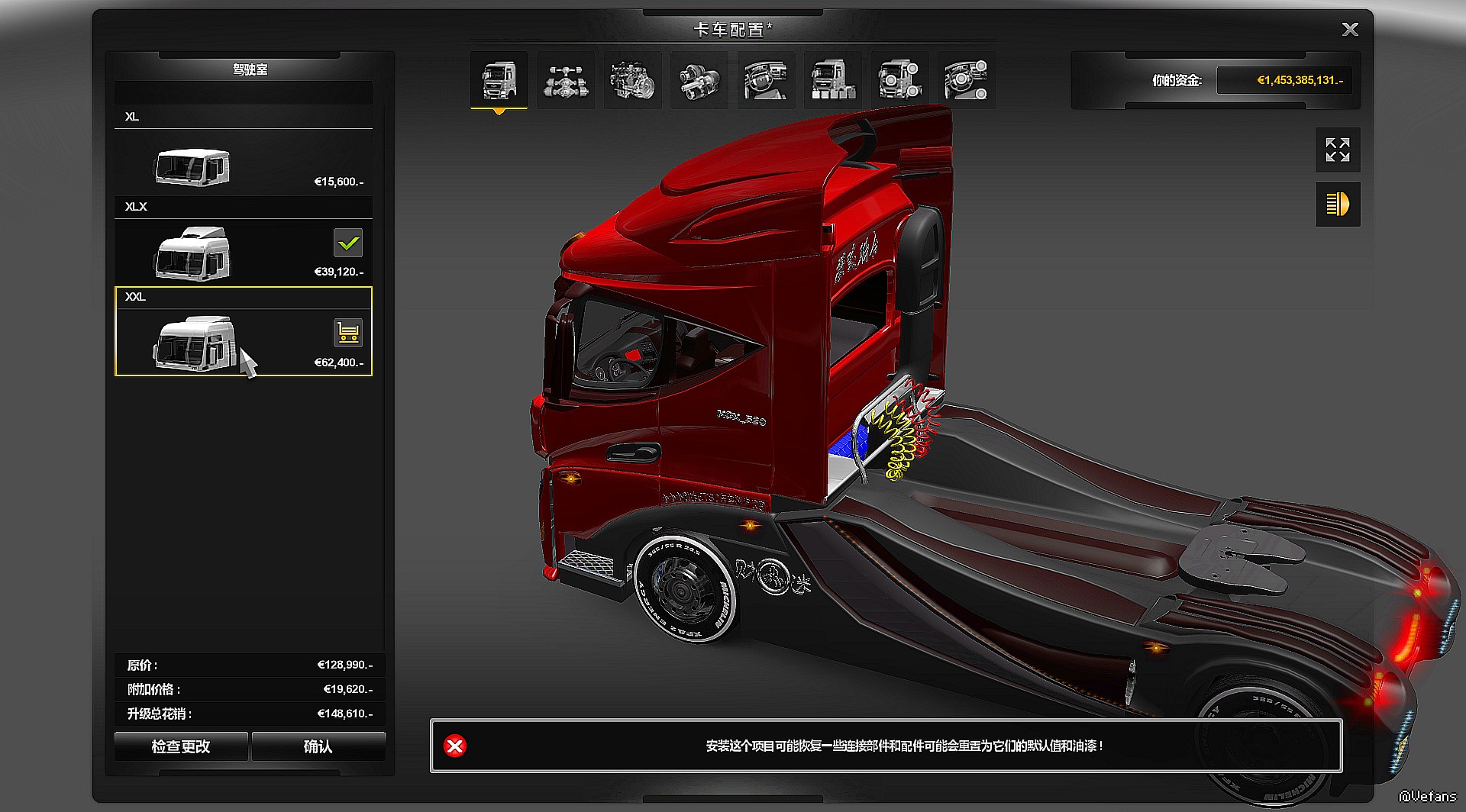Toggle the truck headlights preview

click(x=1338, y=204)
